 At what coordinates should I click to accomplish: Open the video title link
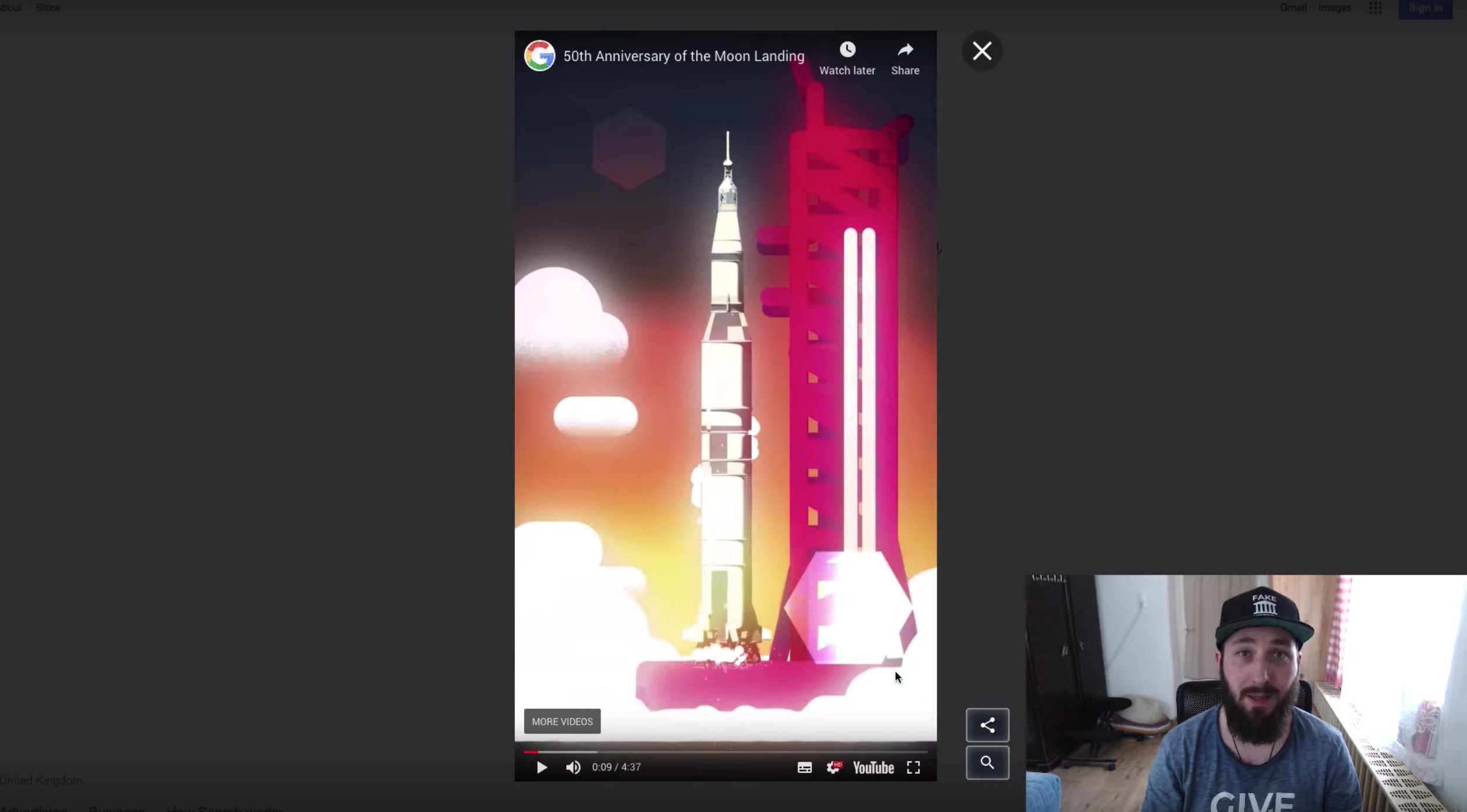[684, 56]
